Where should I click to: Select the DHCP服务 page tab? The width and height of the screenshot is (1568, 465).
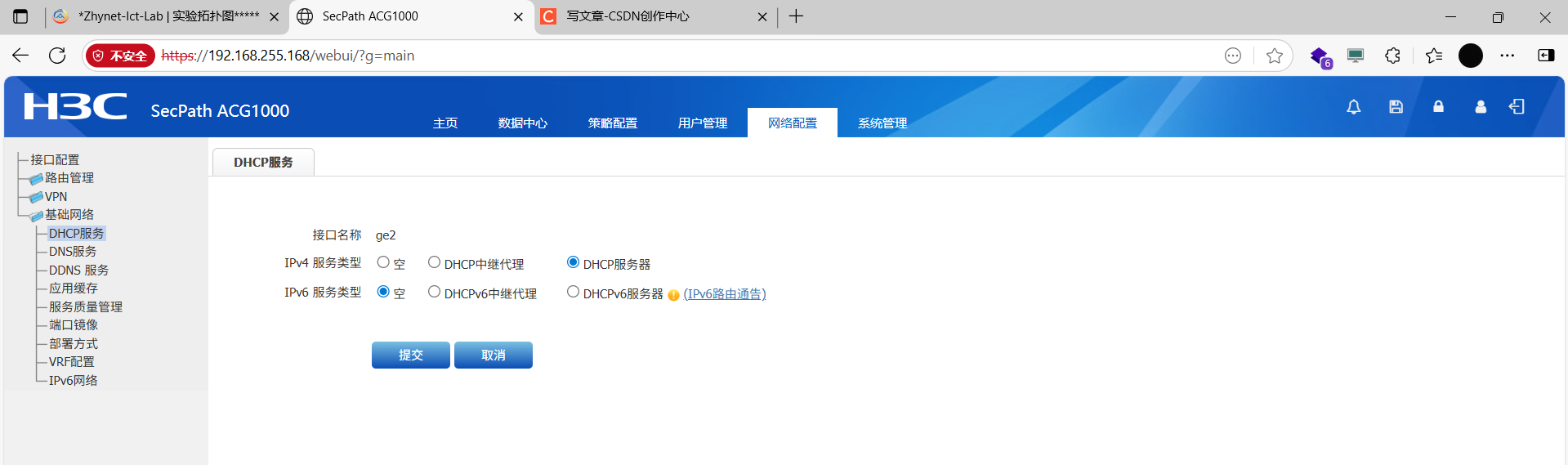pyautogui.click(x=263, y=162)
